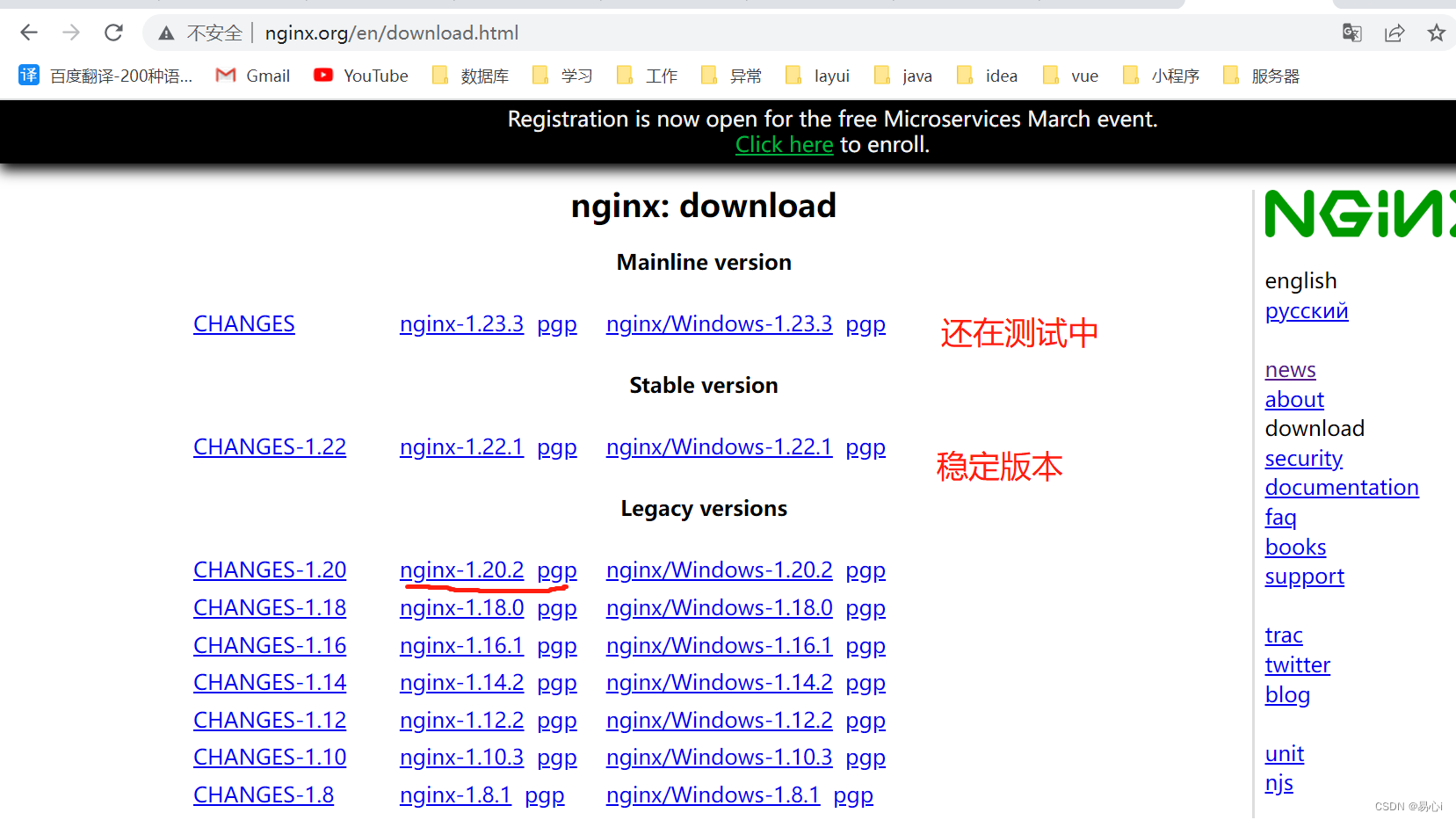Open the about sidebar link
Screen dimensions: 1456x820
pyautogui.click(x=1294, y=400)
